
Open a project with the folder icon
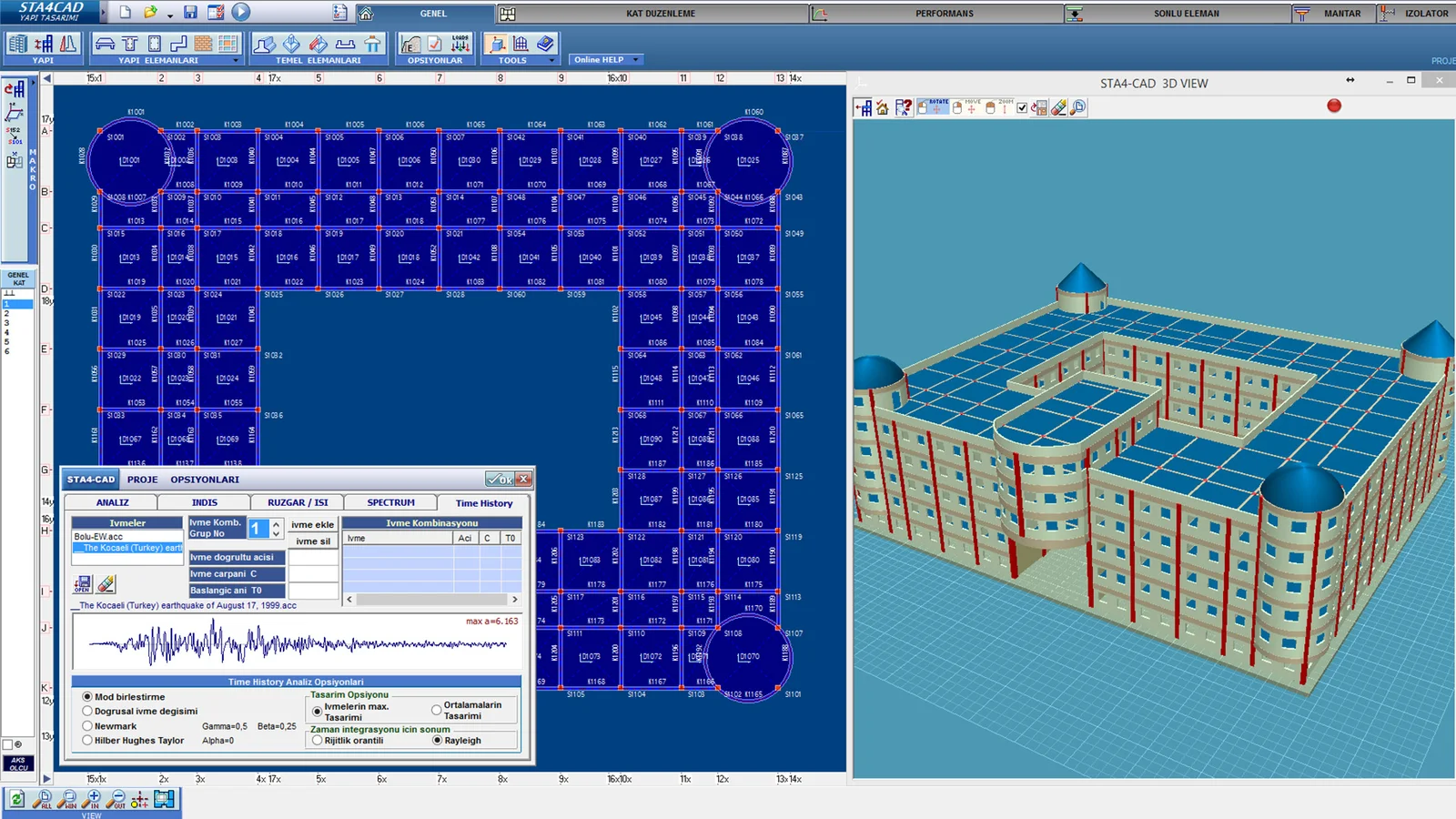coord(150,13)
